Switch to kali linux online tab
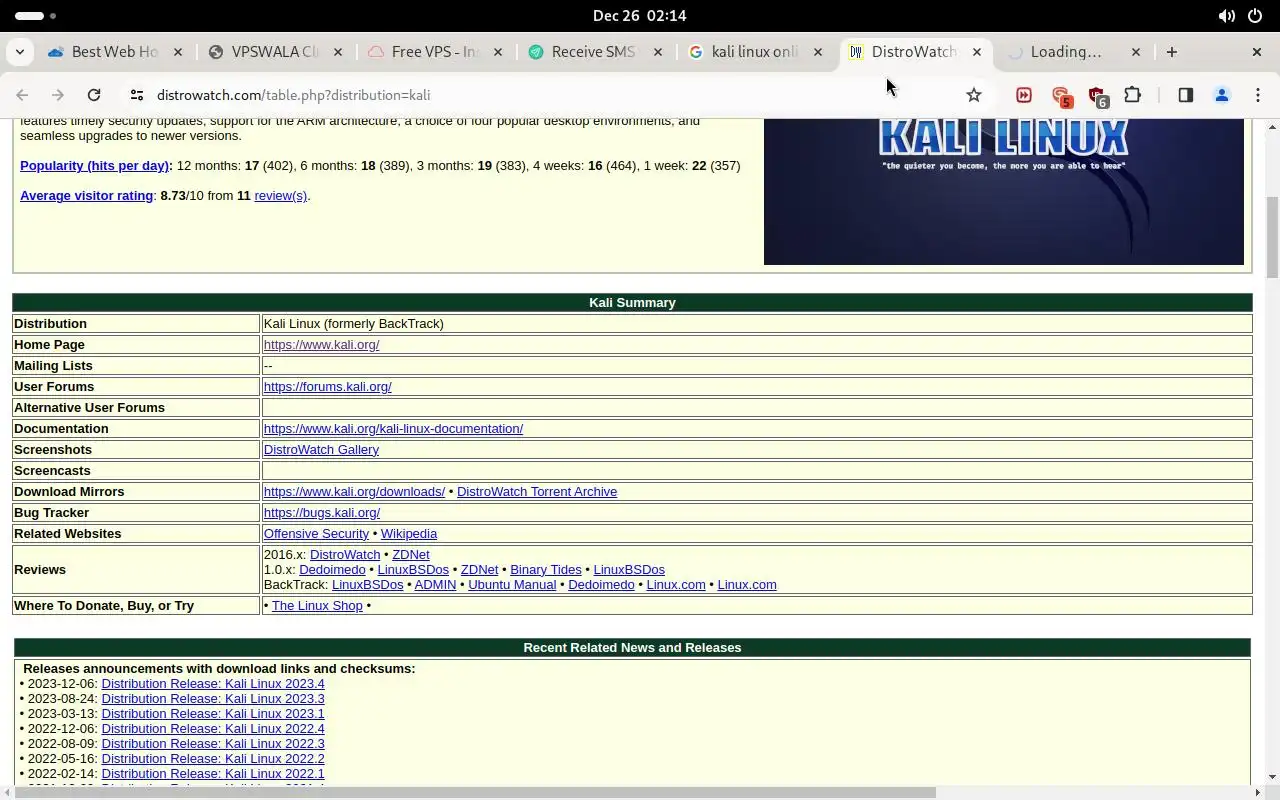This screenshot has height=800, width=1280. click(x=755, y=52)
